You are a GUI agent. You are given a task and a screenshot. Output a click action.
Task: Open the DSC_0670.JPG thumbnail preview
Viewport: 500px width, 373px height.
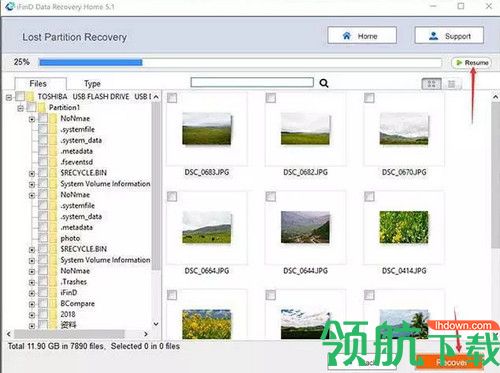pos(404,129)
